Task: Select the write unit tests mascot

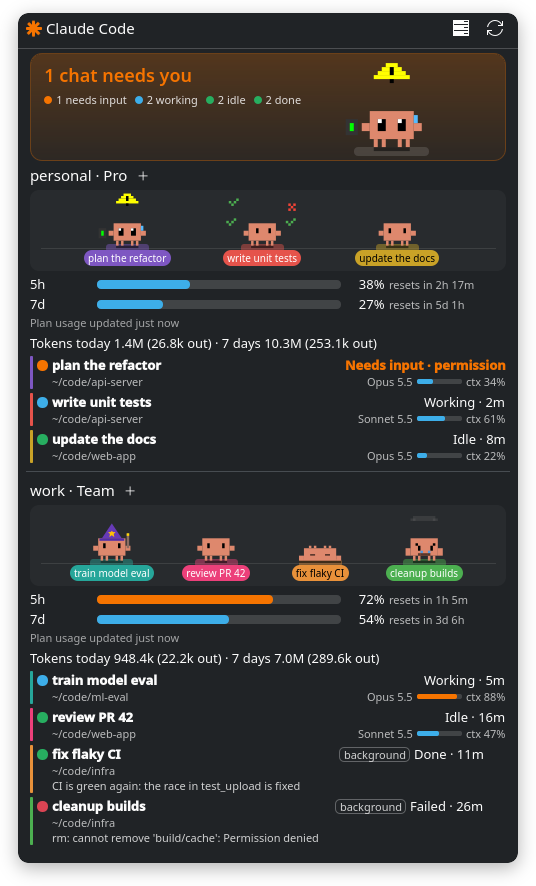Action: coord(262,228)
